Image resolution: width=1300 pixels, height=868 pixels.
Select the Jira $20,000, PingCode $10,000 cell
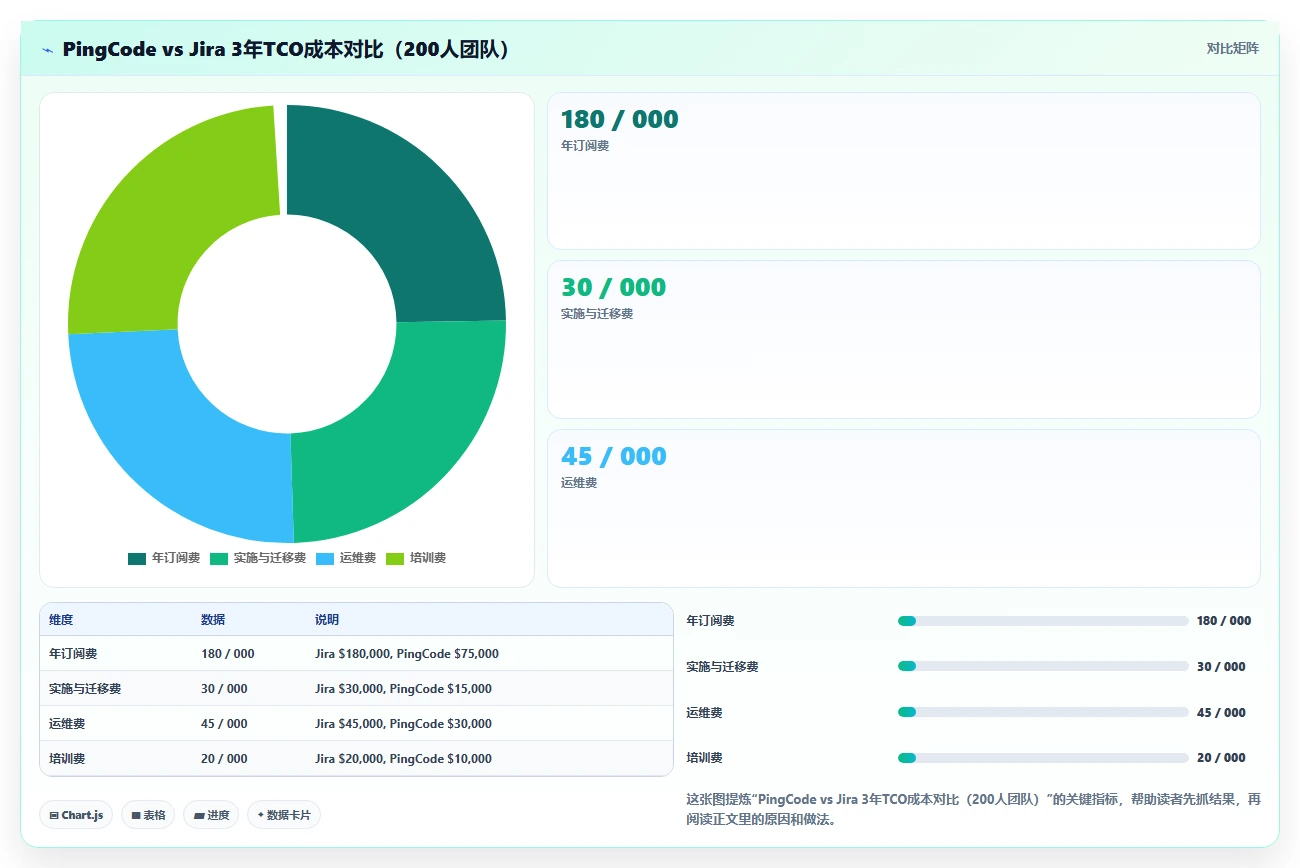pos(403,759)
